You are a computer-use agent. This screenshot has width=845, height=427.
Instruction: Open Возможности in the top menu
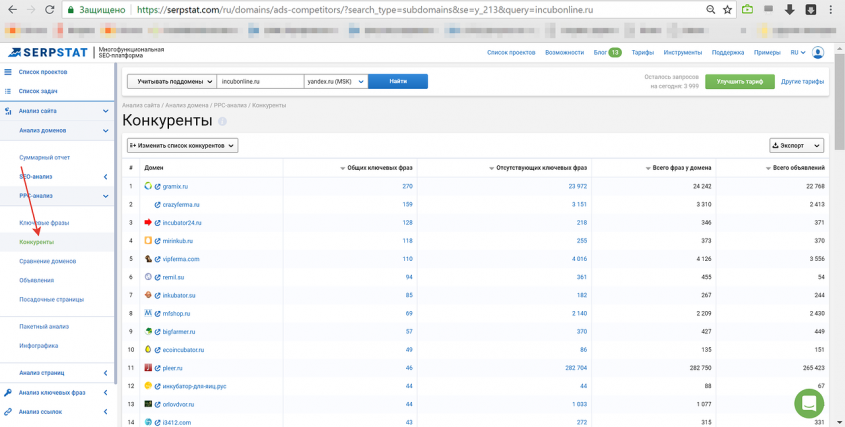(x=564, y=53)
